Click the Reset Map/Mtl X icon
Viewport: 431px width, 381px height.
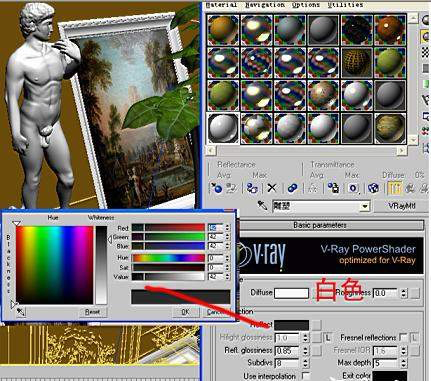[x=272, y=188]
